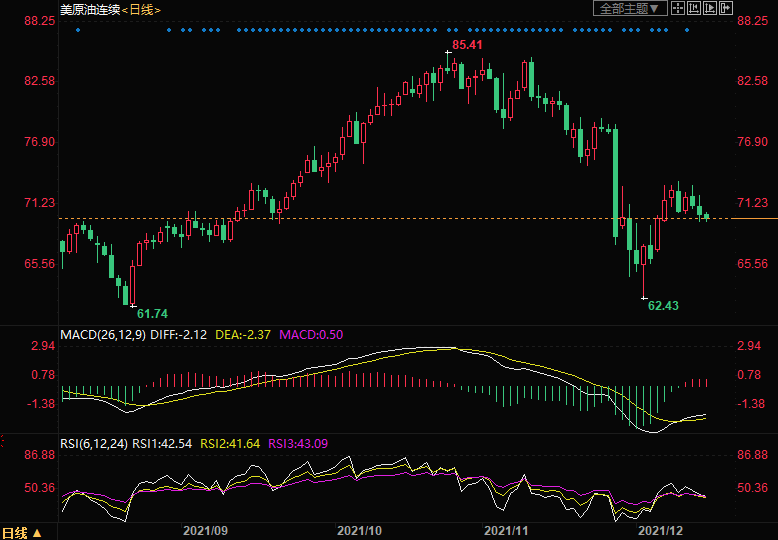Image resolution: width=778 pixels, height=540 pixels.
Task: Click the RSI1:42.54 value label
Action: point(165,442)
